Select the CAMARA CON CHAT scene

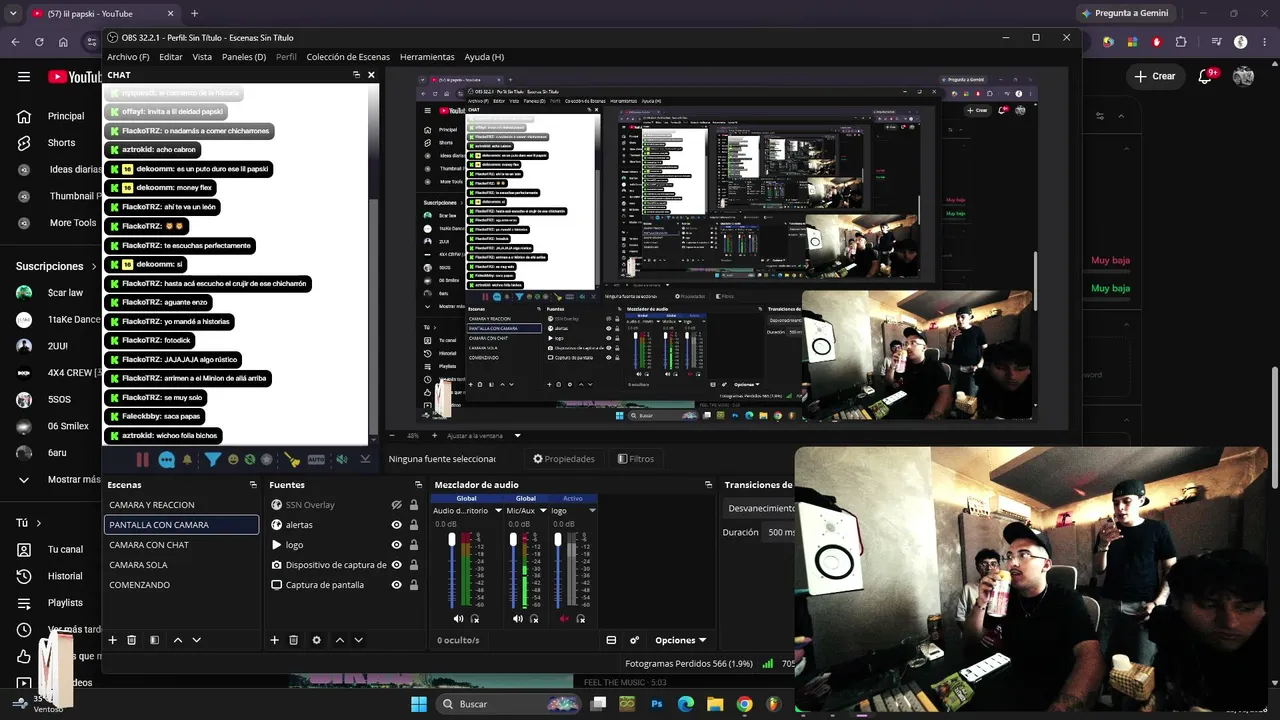(181, 545)
